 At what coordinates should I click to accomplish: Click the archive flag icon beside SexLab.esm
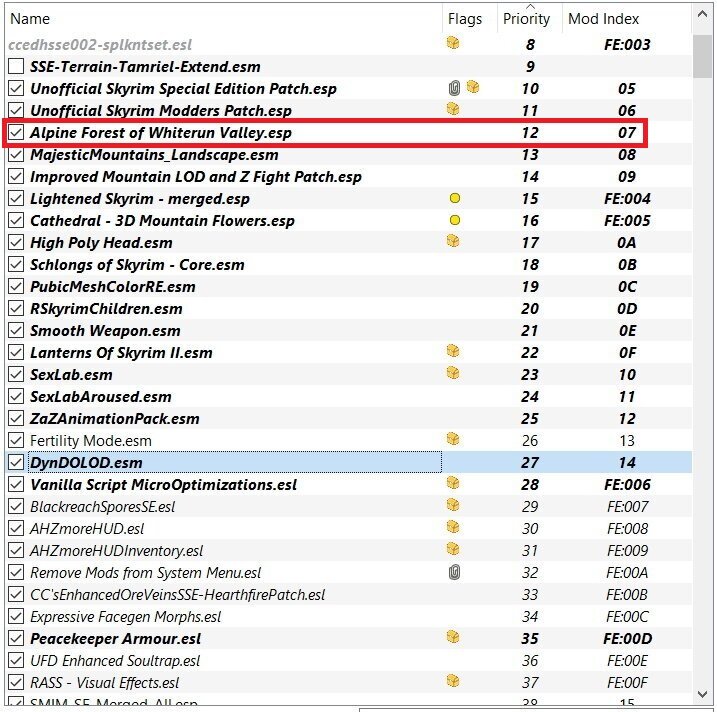pos(453,373)
